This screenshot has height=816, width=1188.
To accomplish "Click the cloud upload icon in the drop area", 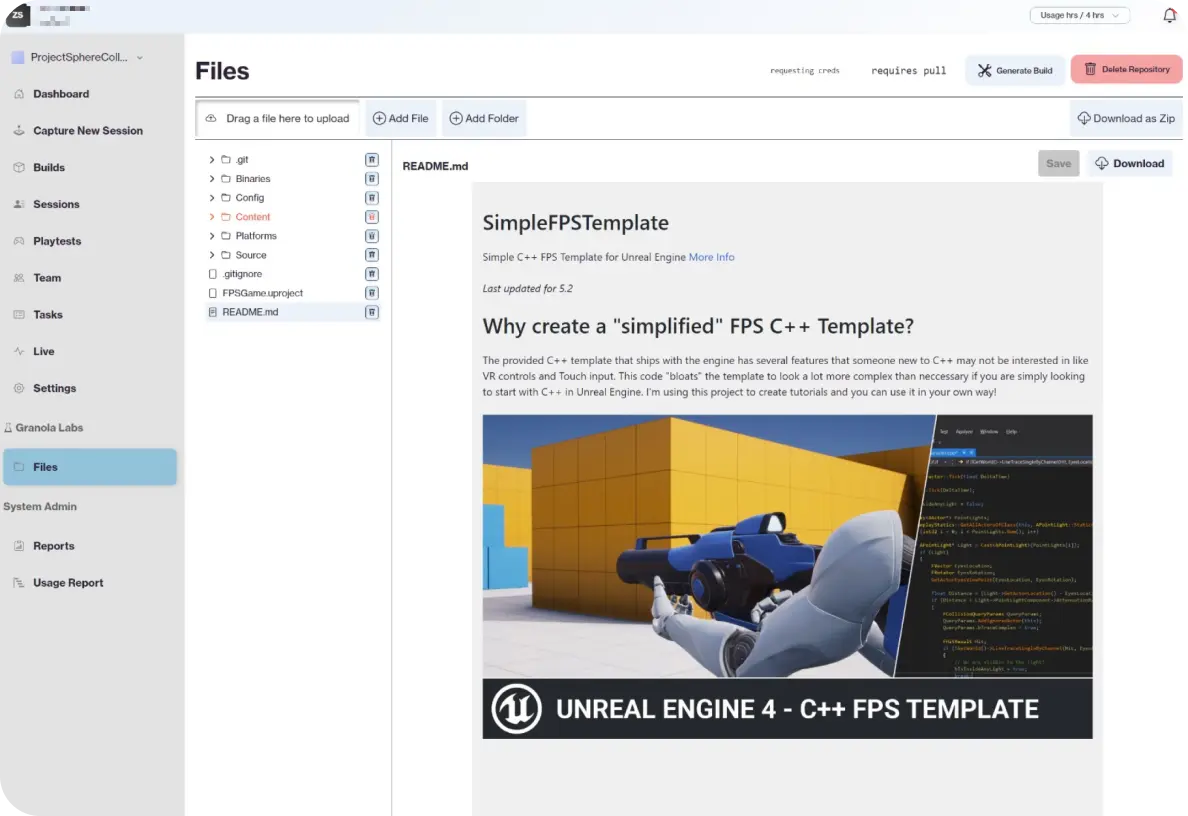I will (x=211, y=117).
